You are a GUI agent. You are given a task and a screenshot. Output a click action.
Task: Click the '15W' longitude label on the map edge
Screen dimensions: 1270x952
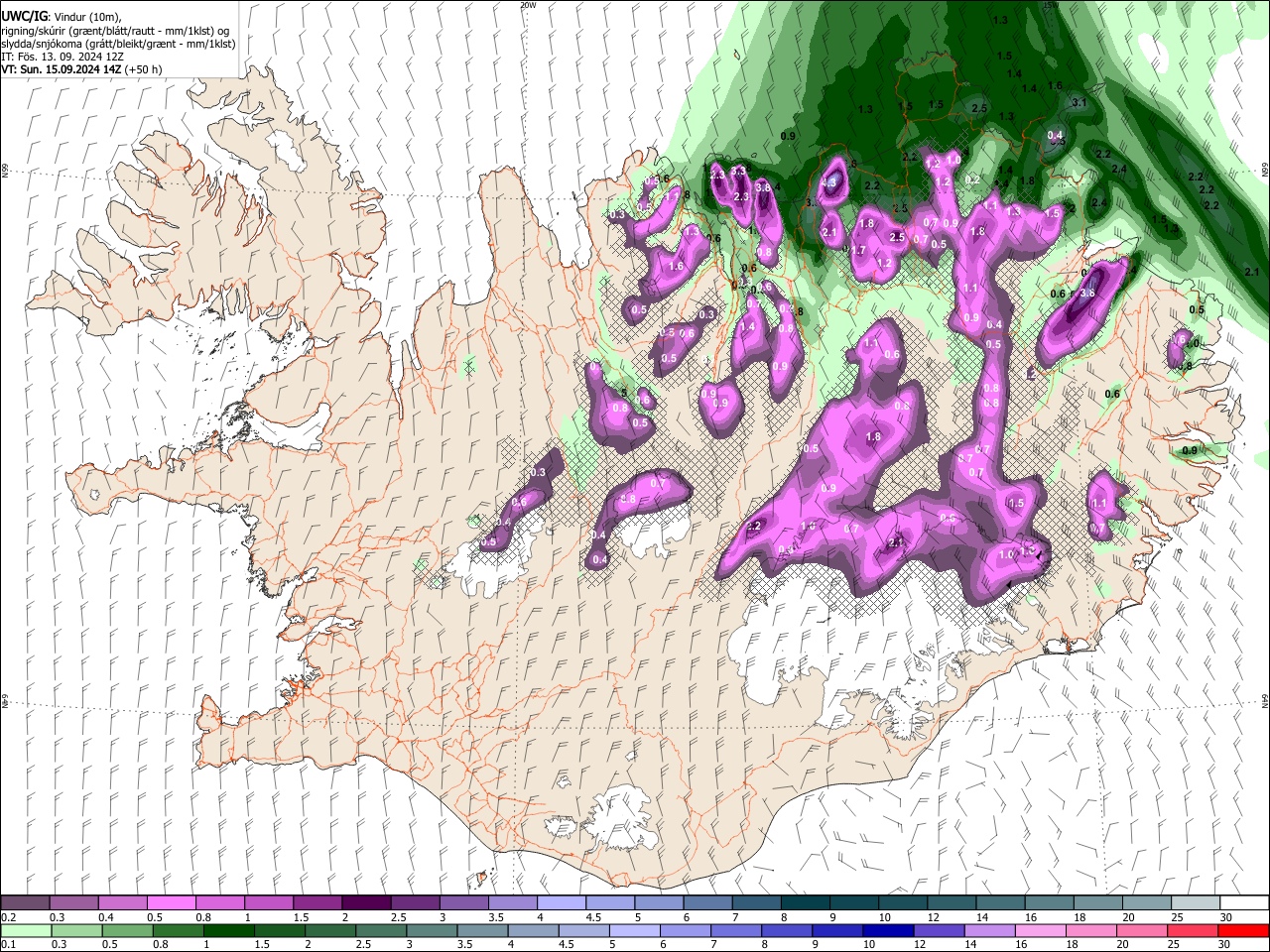coord(1052,5)
